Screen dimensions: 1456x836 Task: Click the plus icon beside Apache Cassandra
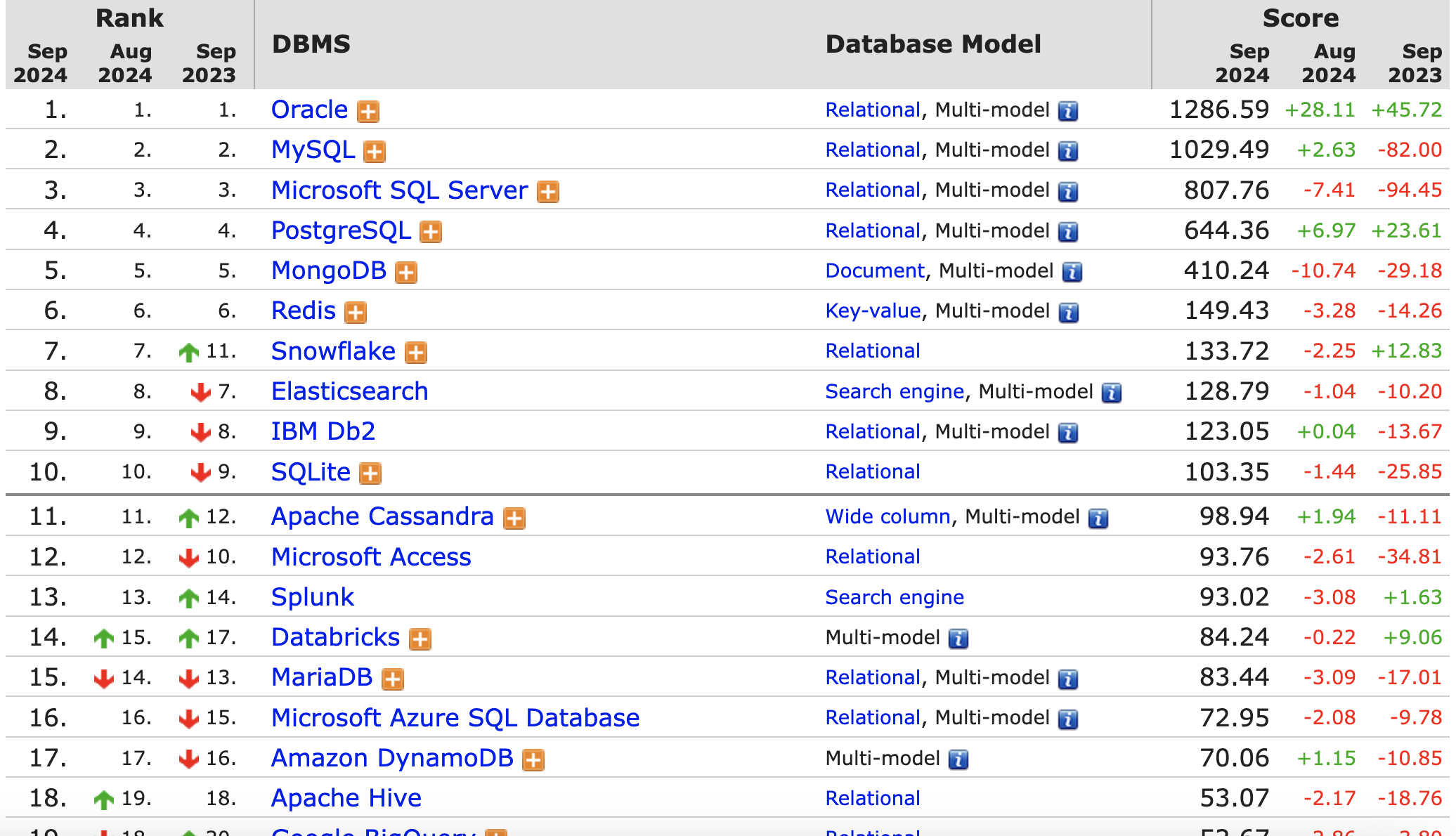pos(514,518)
